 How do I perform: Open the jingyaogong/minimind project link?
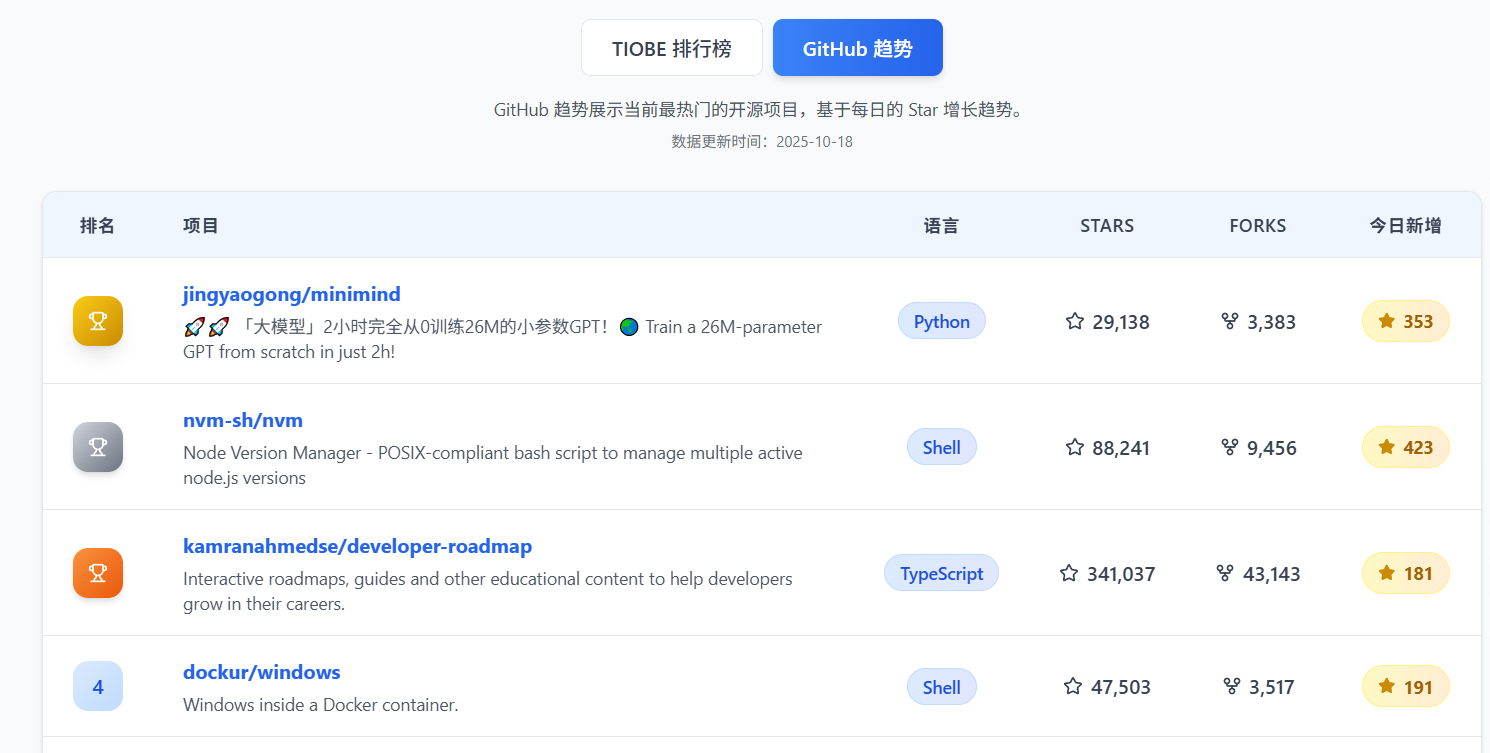292,294
